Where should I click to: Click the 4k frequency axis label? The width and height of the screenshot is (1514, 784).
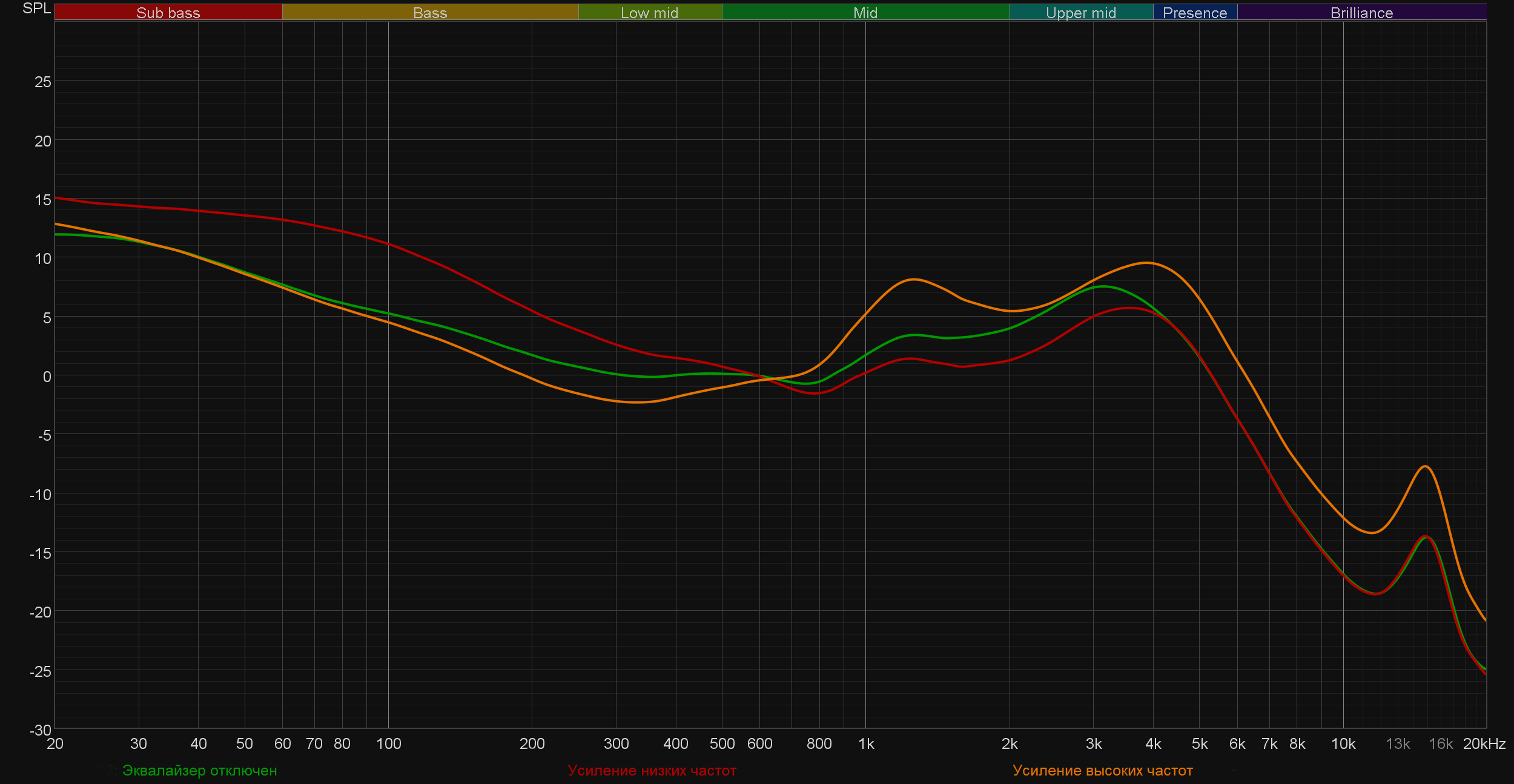(1152, 744)
